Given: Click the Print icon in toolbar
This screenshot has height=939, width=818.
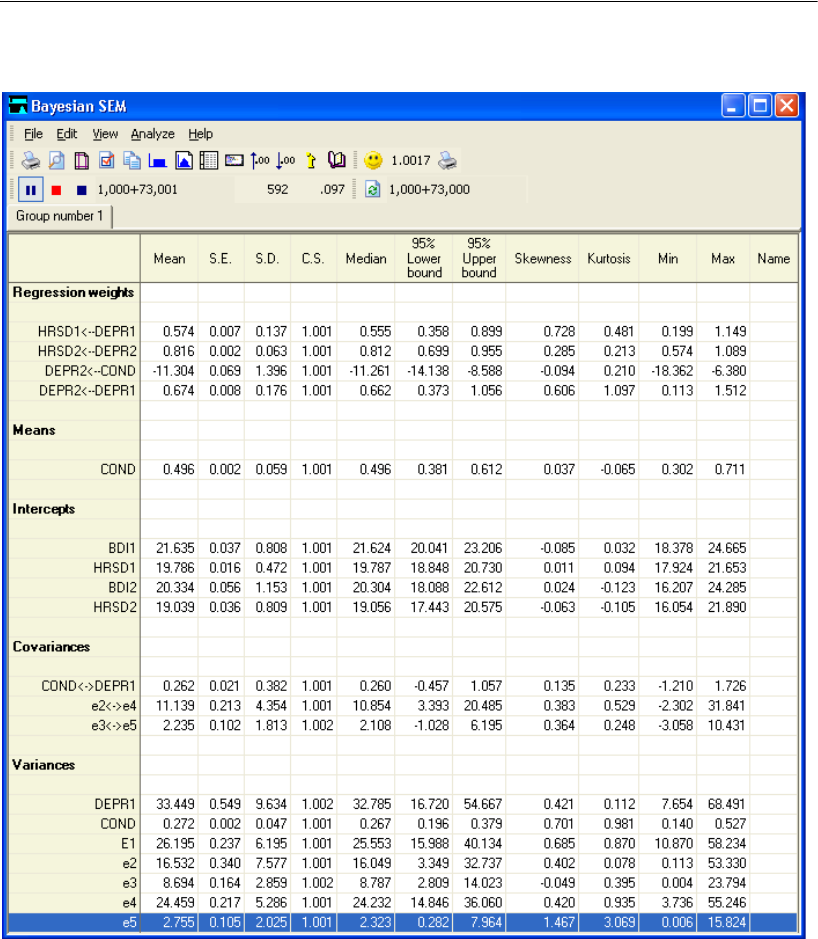Looking at the screenshot, I should point(32,160).
